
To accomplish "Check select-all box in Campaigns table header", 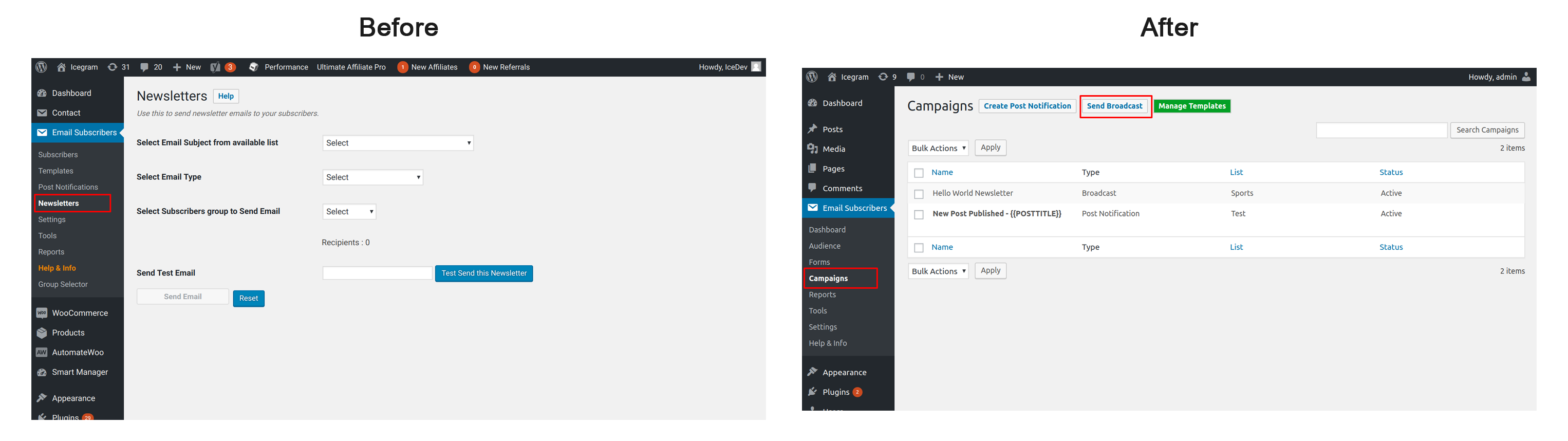I will 919,173.
